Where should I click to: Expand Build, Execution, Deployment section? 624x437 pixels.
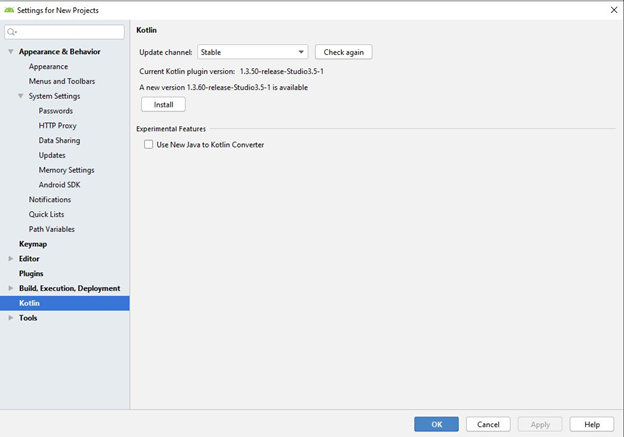11,288
